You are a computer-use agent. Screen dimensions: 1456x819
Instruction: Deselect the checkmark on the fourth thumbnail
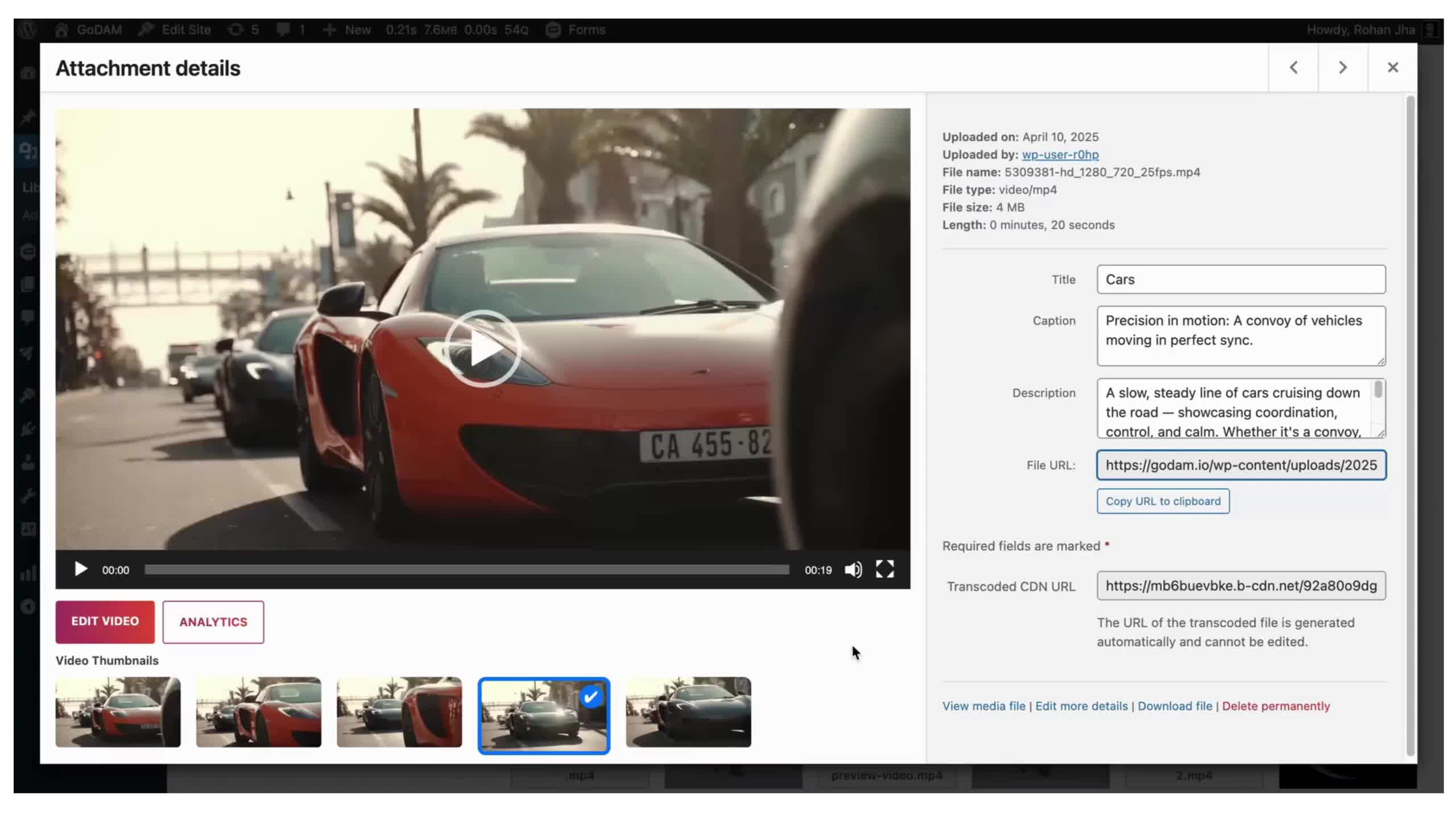click(x=590, y=695)
